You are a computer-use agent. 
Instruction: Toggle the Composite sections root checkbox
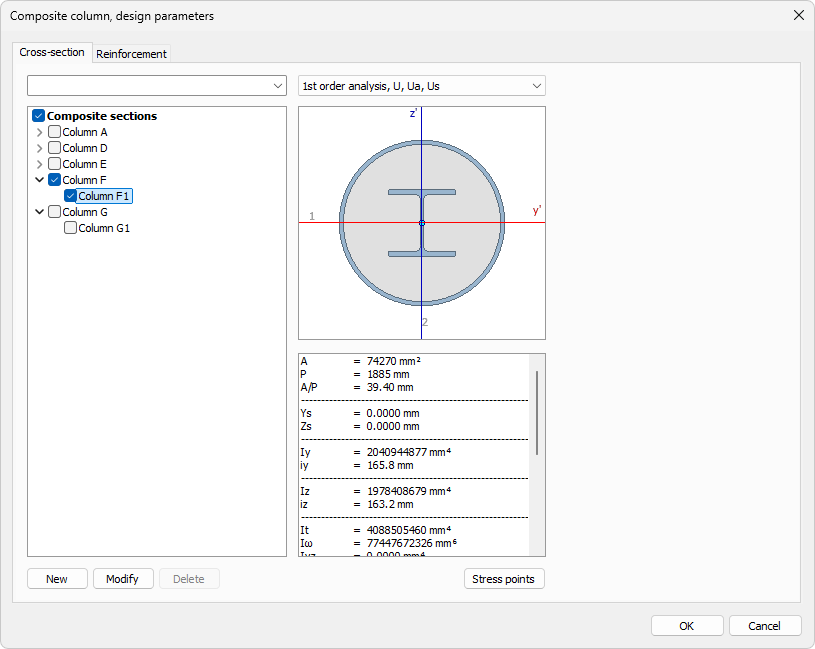point(38,115)
